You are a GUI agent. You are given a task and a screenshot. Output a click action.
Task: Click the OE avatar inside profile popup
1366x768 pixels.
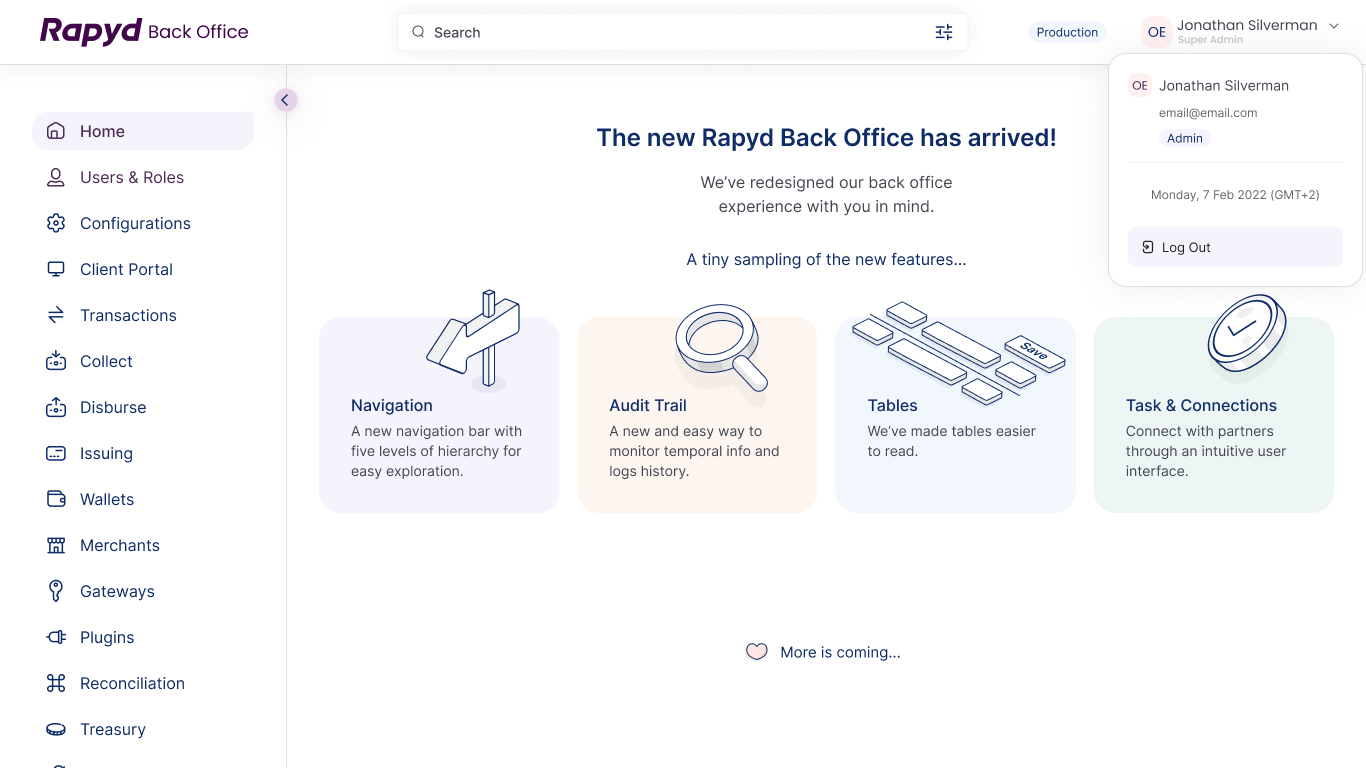[x=1140, y=86]
